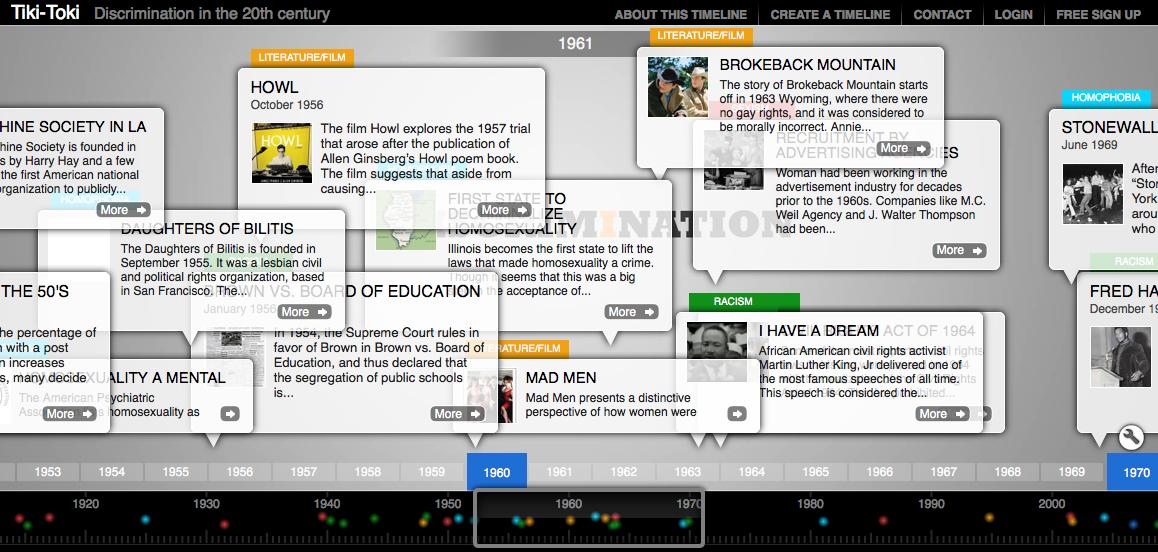
Task: Click 1920 on the overview strip
Action: [x=86, y=504]
